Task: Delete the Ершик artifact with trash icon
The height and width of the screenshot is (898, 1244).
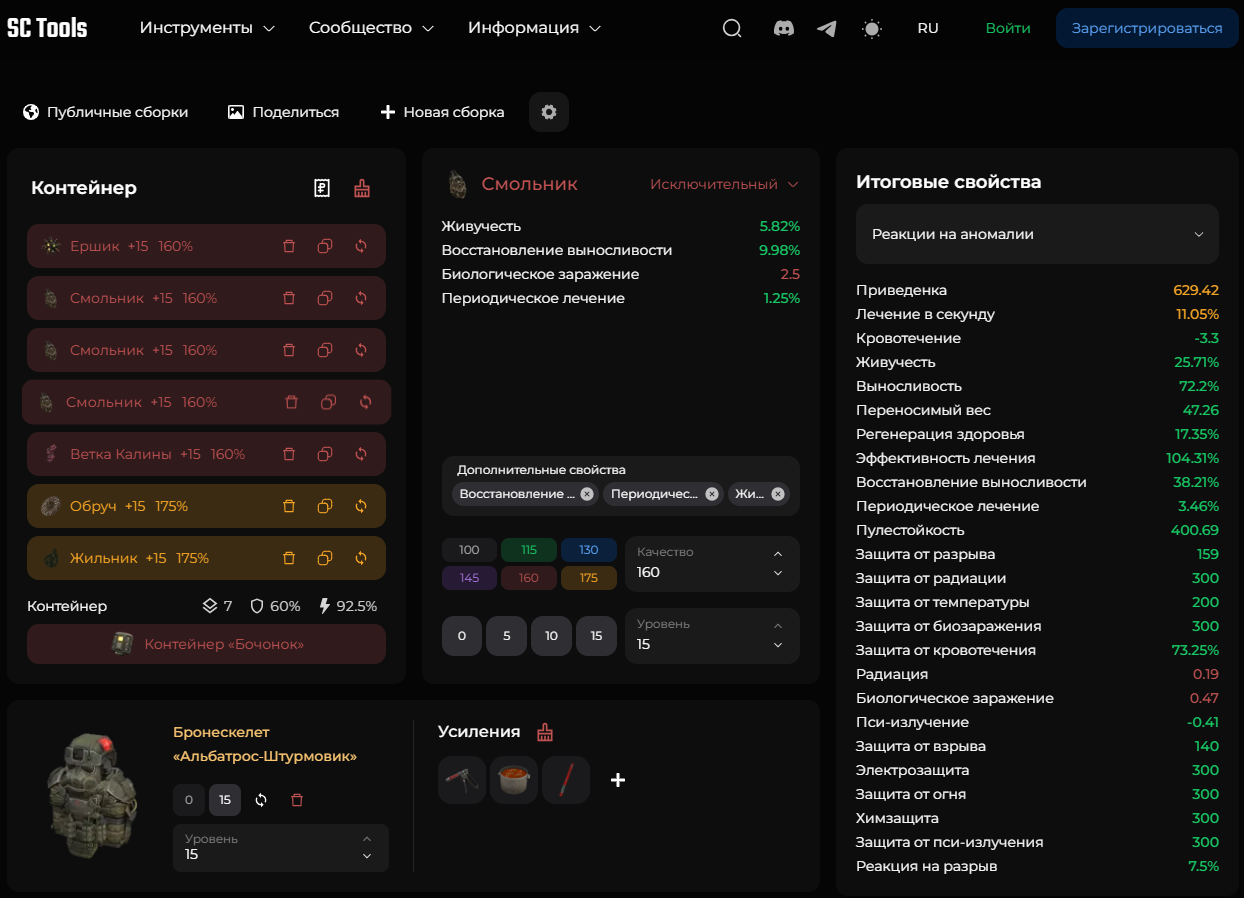Action: [289, 246]
